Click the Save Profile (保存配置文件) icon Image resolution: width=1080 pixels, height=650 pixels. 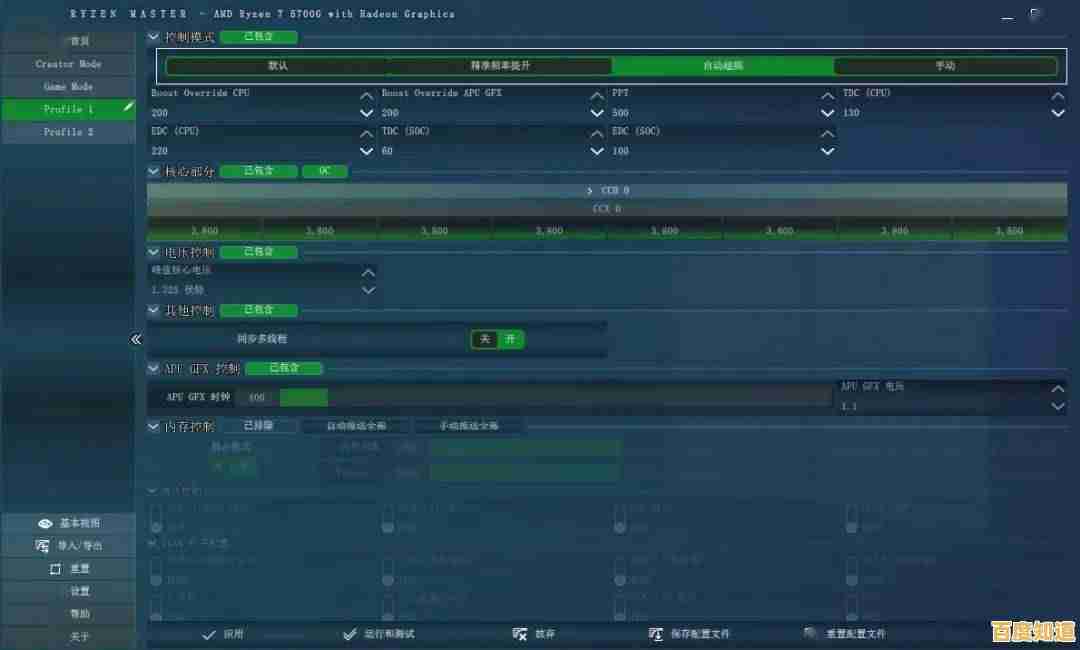(656, 634)
